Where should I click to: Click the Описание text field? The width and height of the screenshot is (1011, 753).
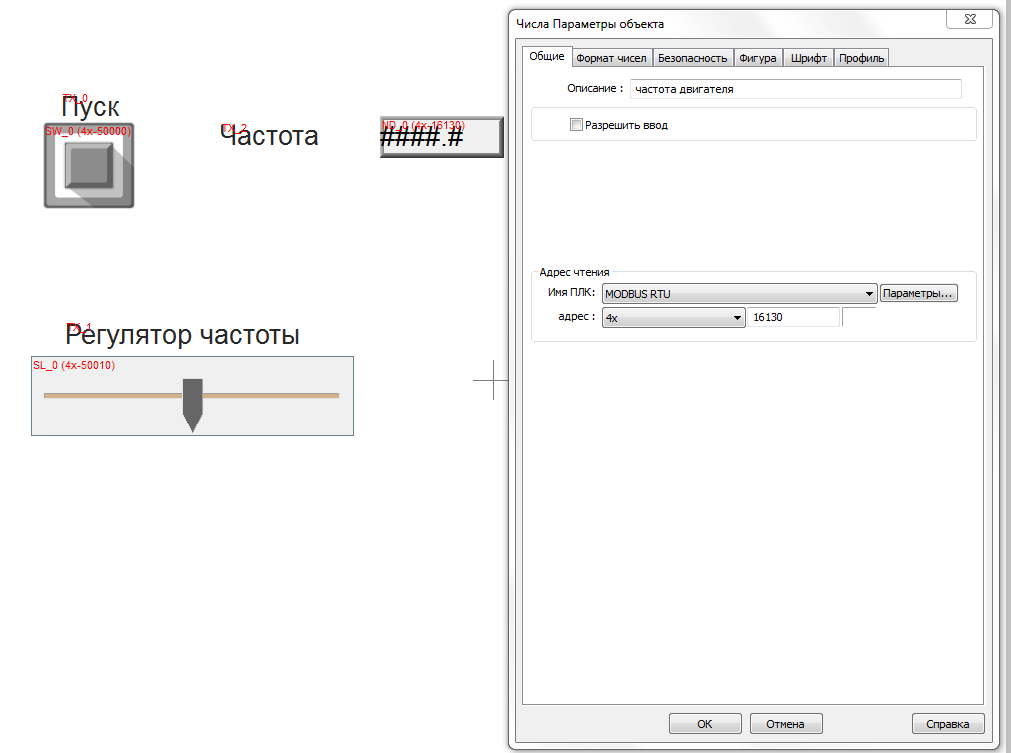pyautogui.click(x=795, y=89)
